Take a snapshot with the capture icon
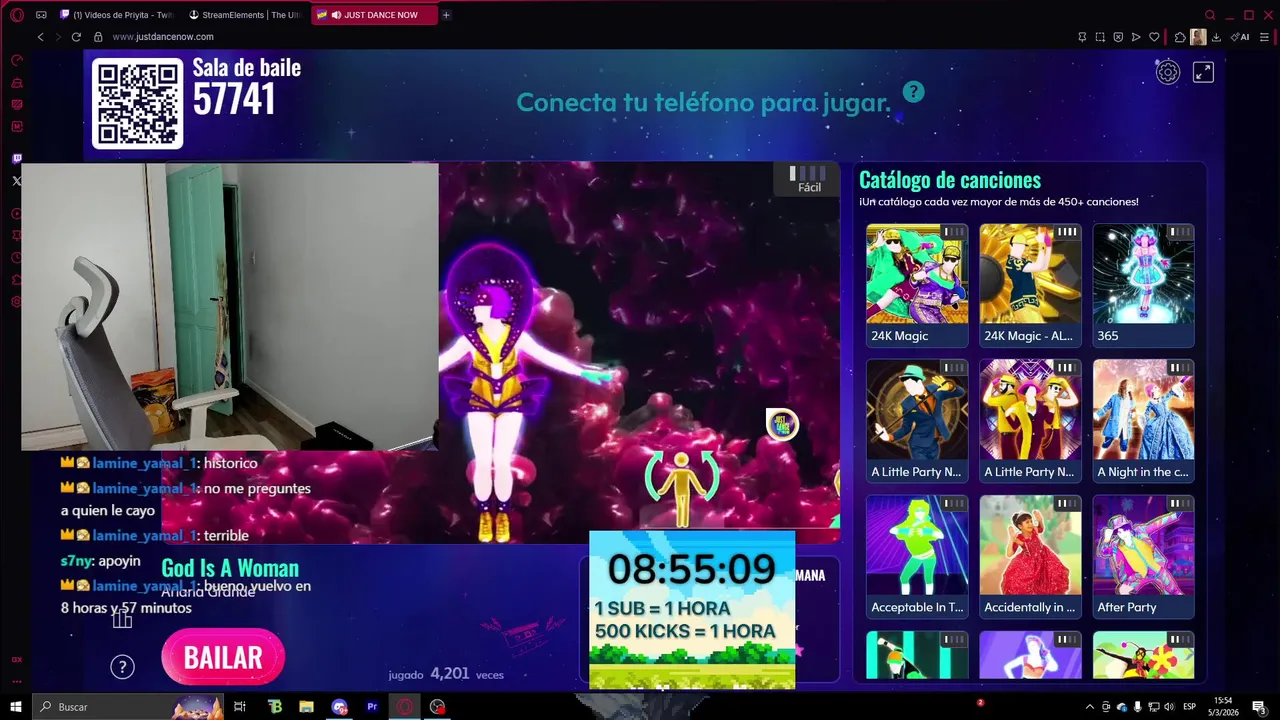Screen dimensions: 1280x720 click(1100, 37)
